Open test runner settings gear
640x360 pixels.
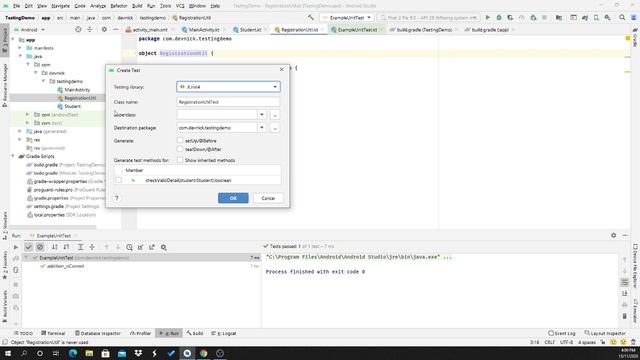click(x=163, y=247)
